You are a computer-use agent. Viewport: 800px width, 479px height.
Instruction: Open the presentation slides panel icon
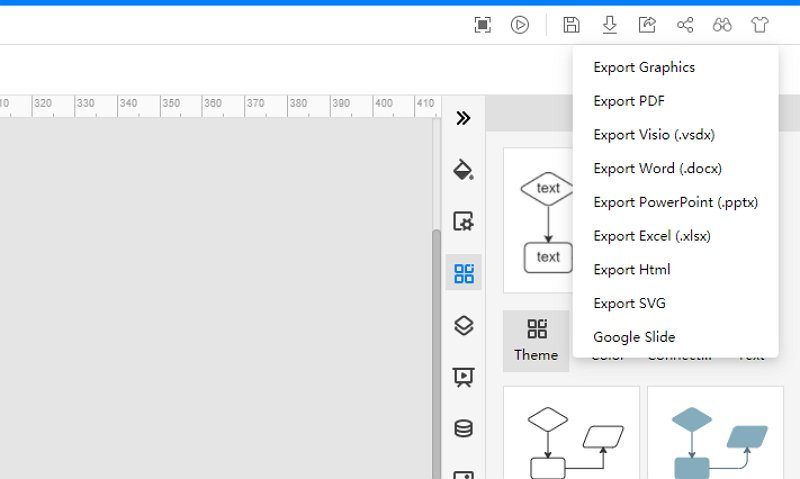pos(463,377)
